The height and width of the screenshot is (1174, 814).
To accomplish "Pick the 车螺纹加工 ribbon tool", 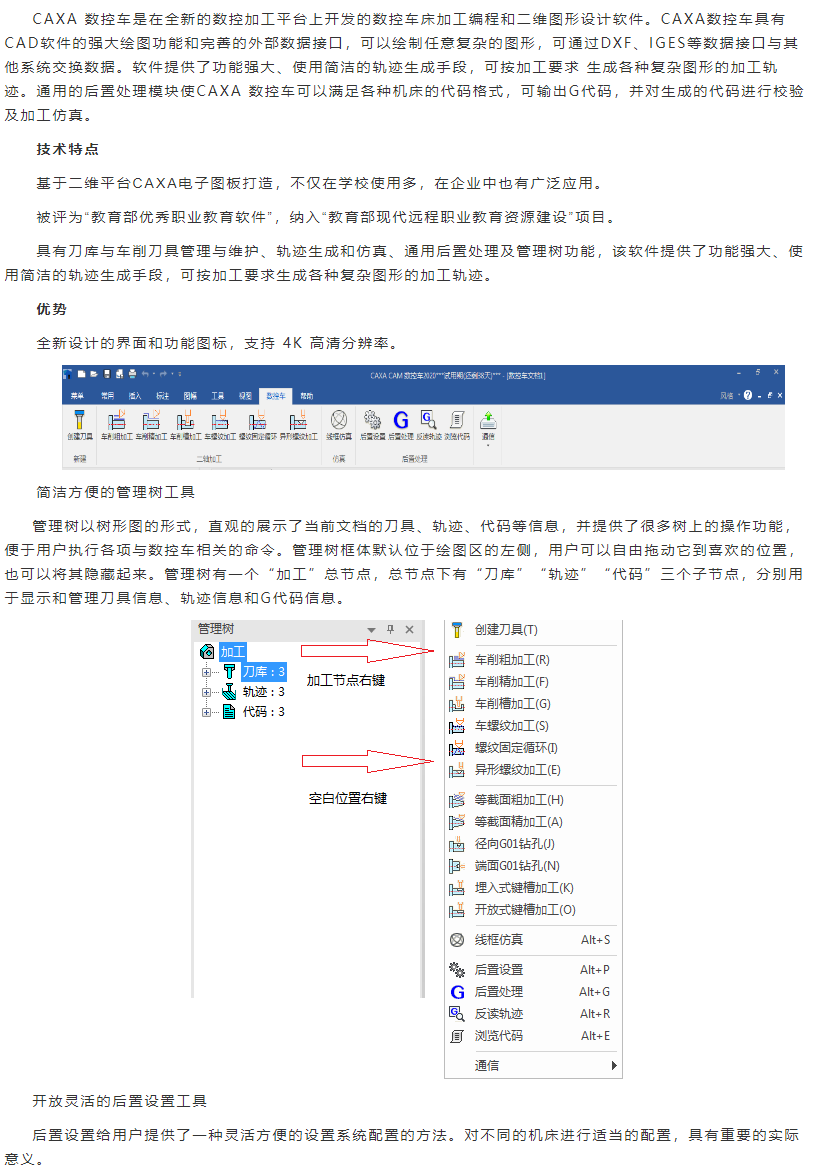I will click(x=220, y=424).
